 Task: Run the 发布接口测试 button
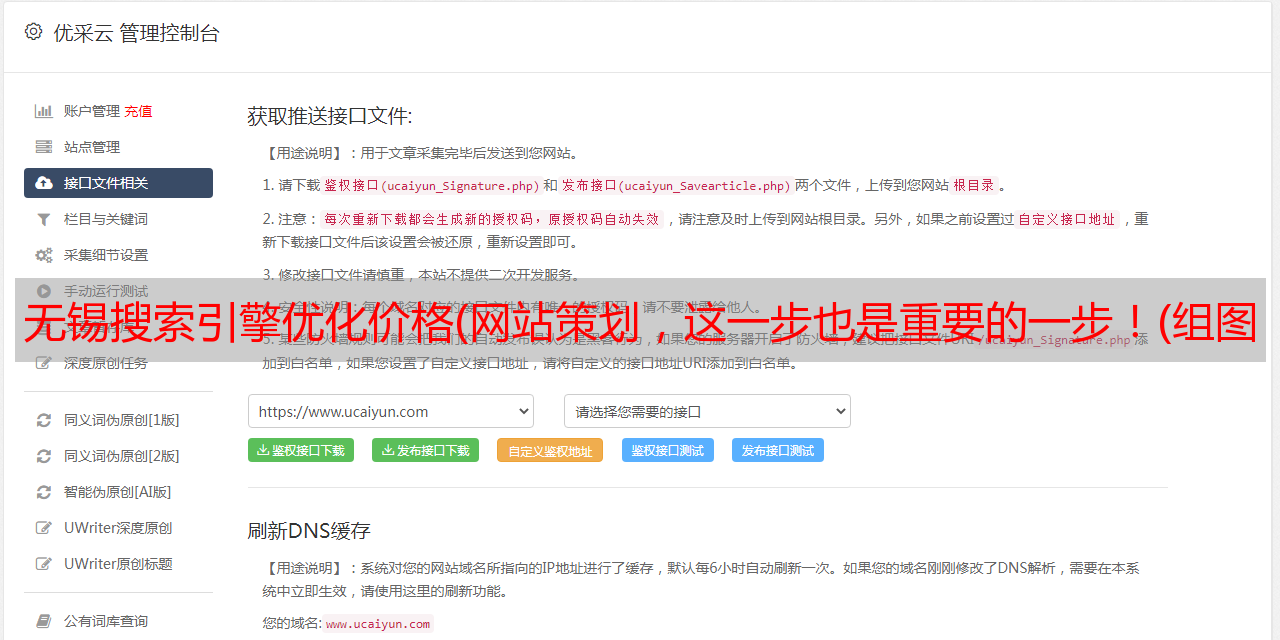click(778, 450)
